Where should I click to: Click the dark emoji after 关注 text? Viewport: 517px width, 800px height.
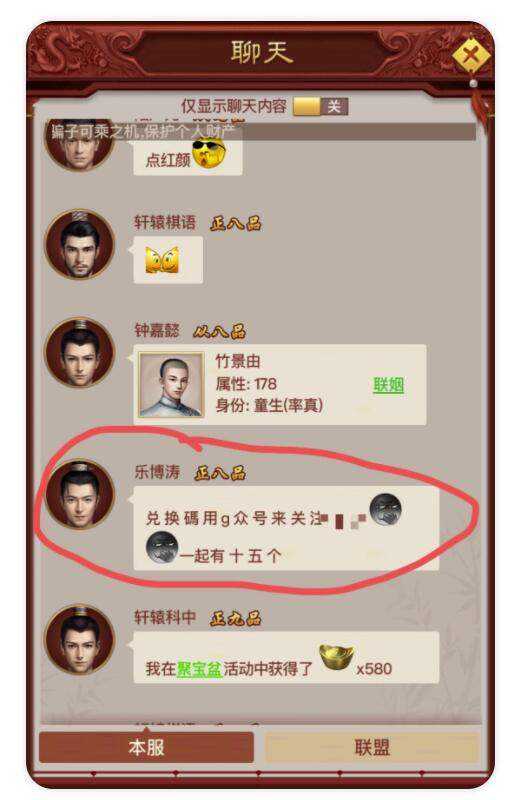click(x=385, y=510)
